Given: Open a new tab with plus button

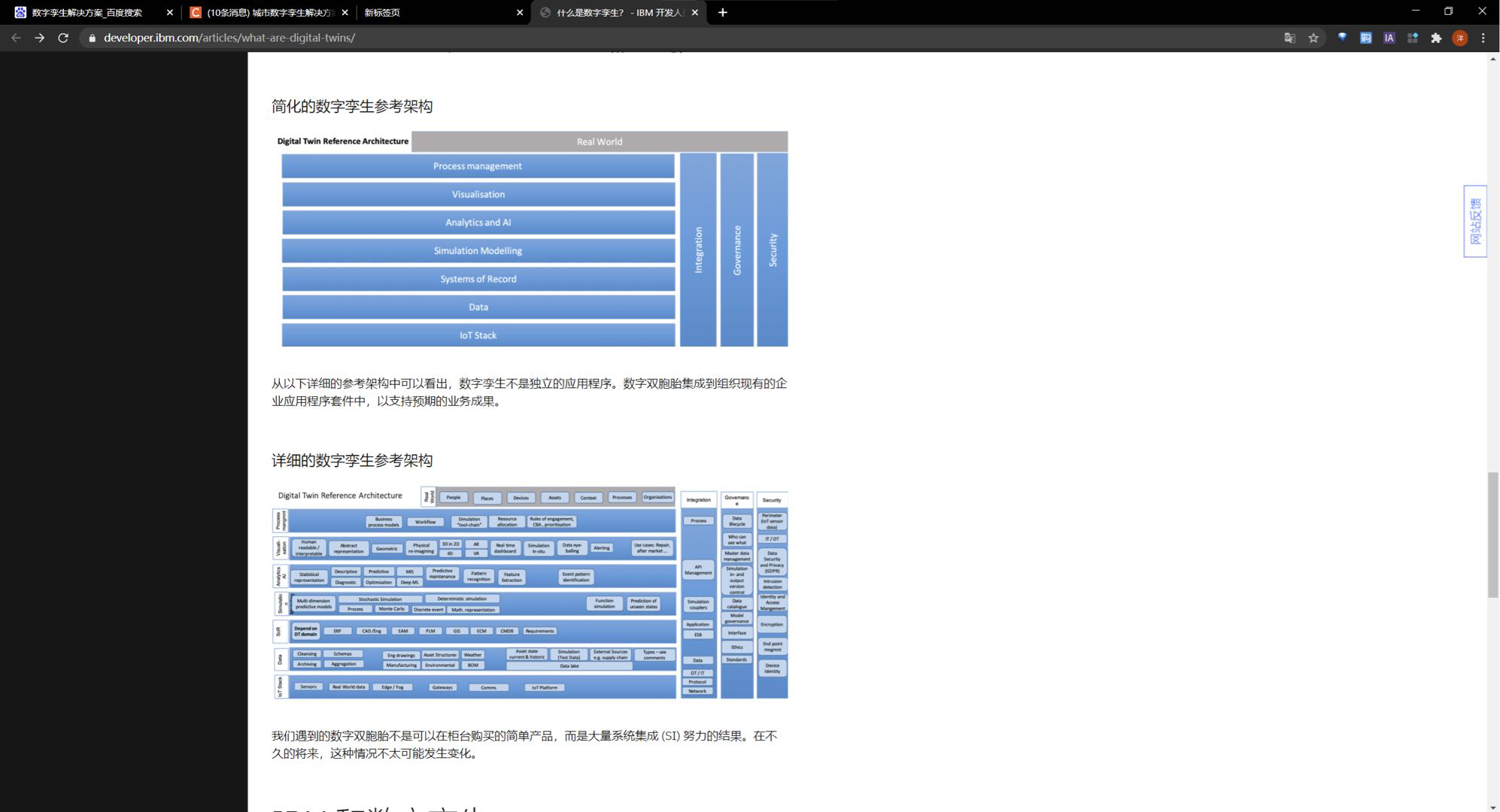Looking at the screenshot, I should 723,12.
